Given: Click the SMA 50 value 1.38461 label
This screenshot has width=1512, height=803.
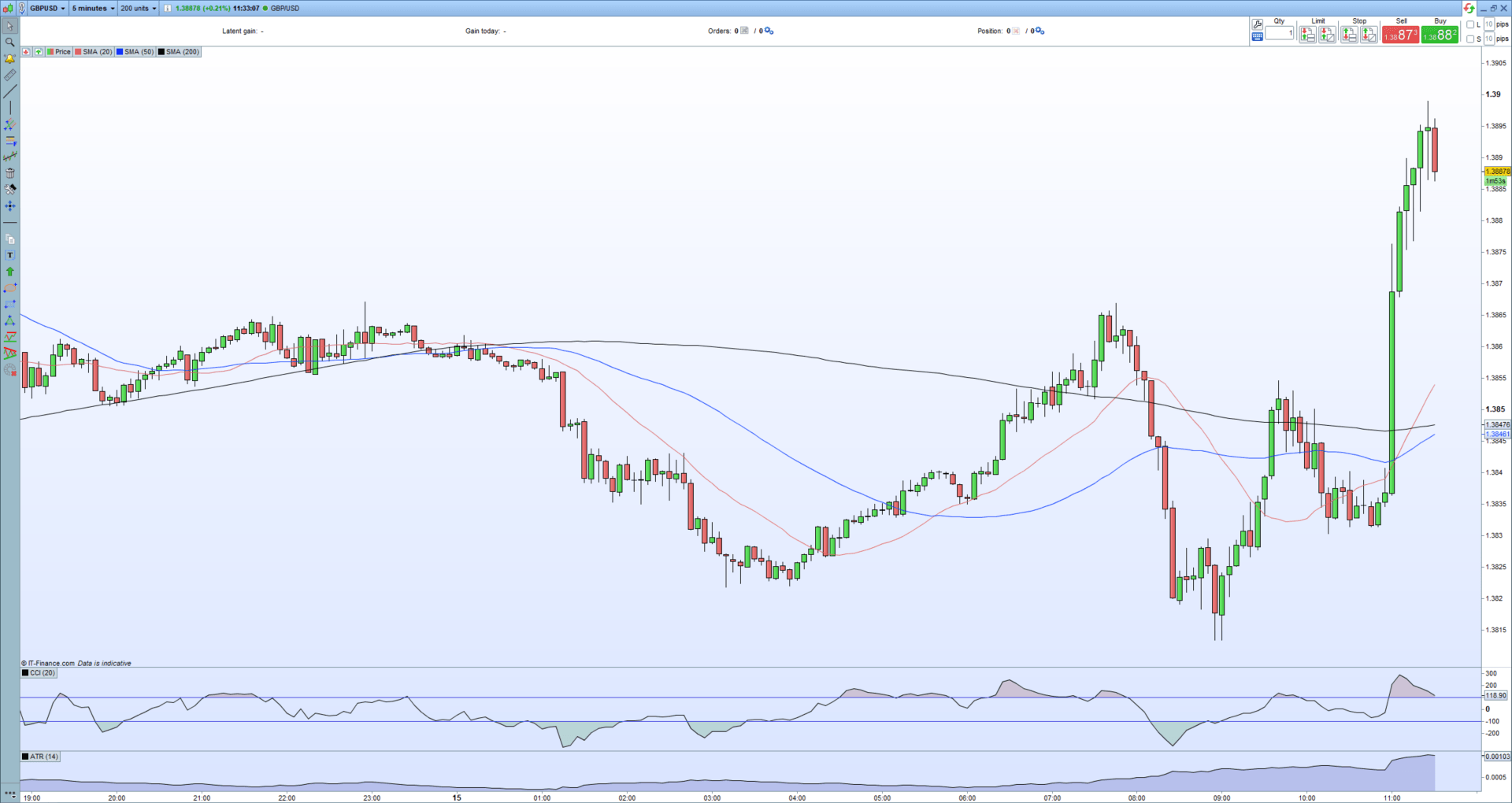Looking at the screenshot, I should coord(1498,434).
